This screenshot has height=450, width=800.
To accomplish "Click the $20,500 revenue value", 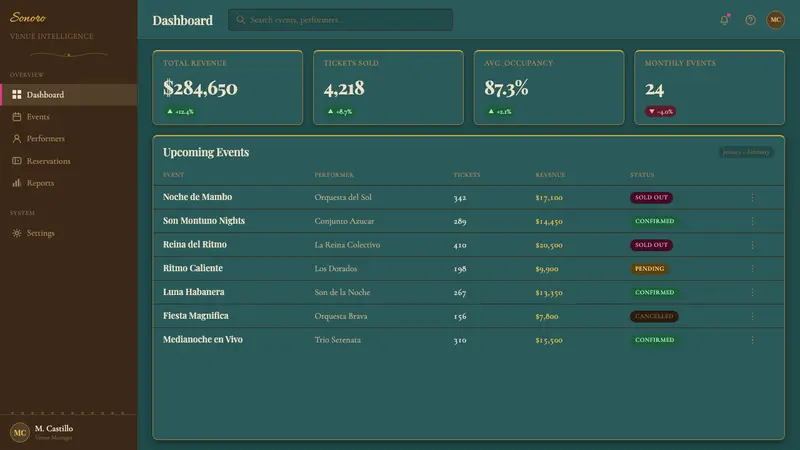I will pos(549,245).
